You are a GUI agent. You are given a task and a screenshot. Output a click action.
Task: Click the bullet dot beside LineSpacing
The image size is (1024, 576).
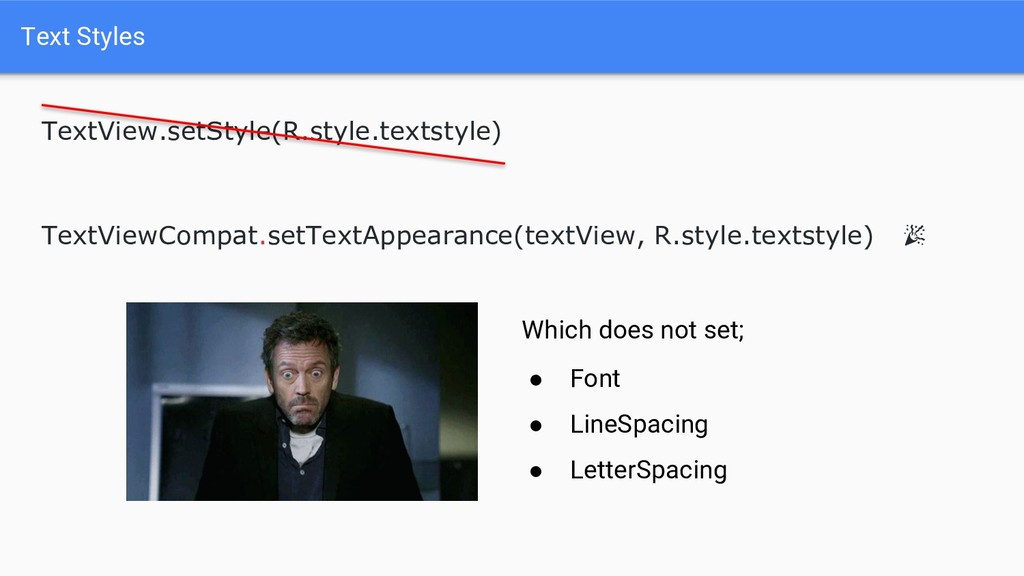coord(536,426)
